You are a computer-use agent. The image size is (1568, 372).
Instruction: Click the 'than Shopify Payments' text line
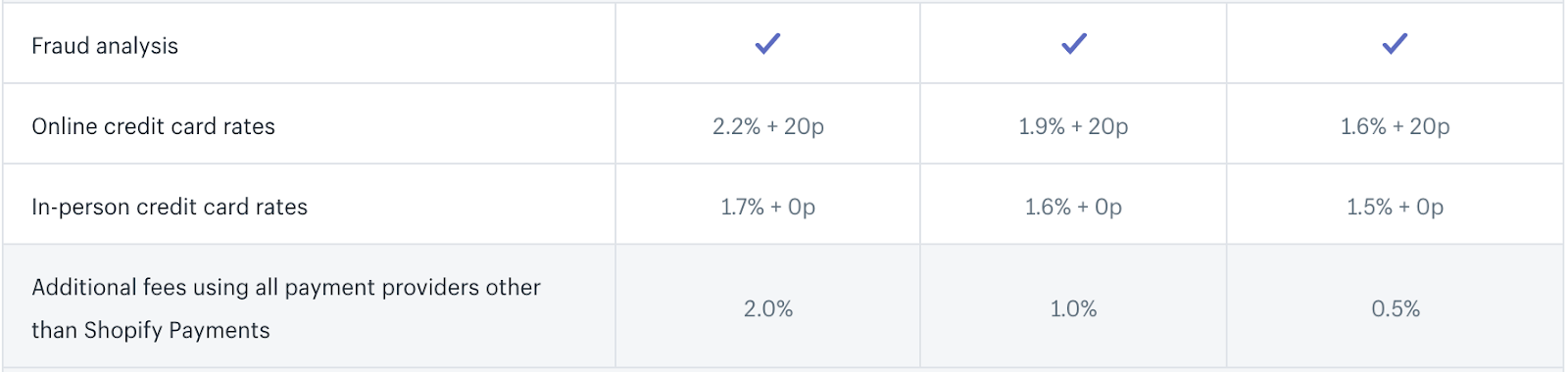click(151, 330)
